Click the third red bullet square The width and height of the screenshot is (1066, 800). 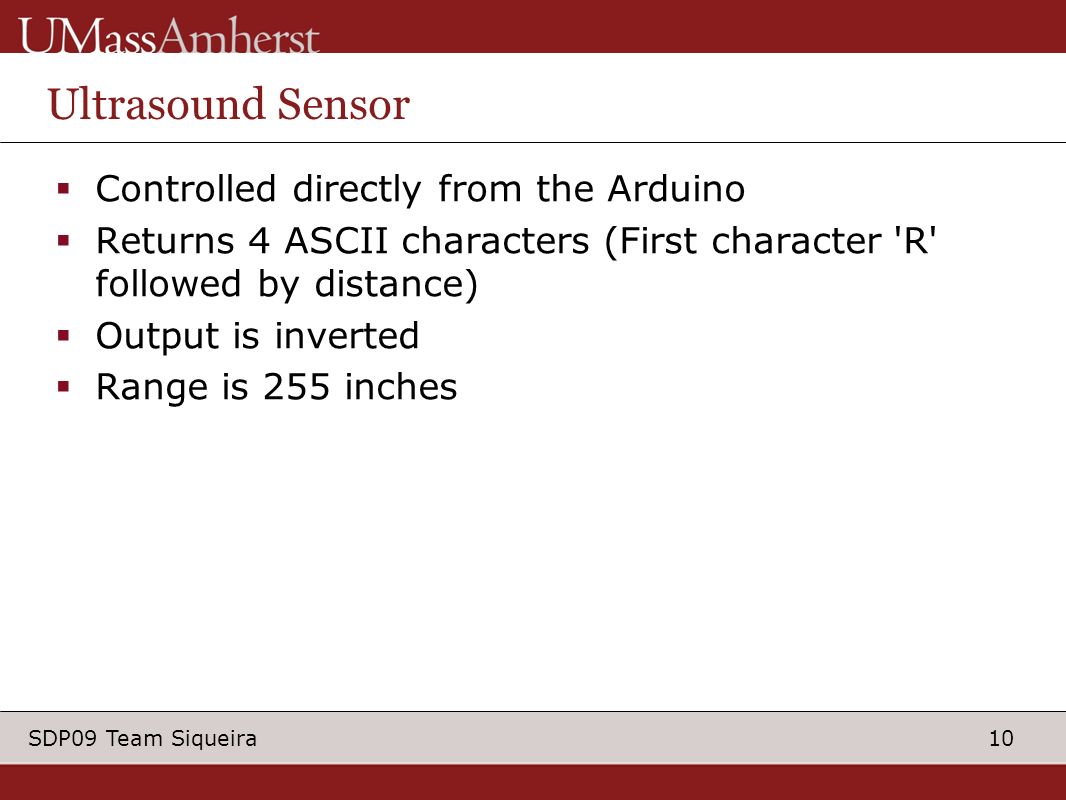click(64, 335)
